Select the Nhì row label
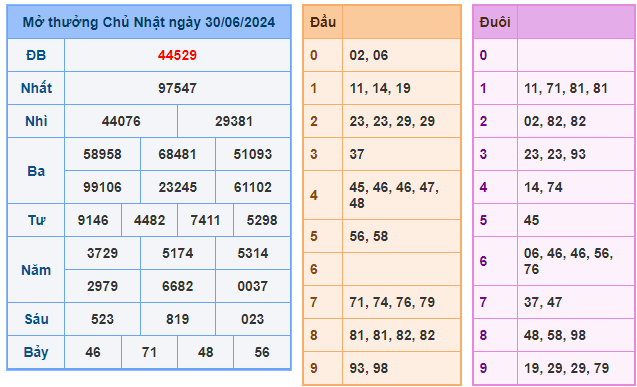 [36, 121]
